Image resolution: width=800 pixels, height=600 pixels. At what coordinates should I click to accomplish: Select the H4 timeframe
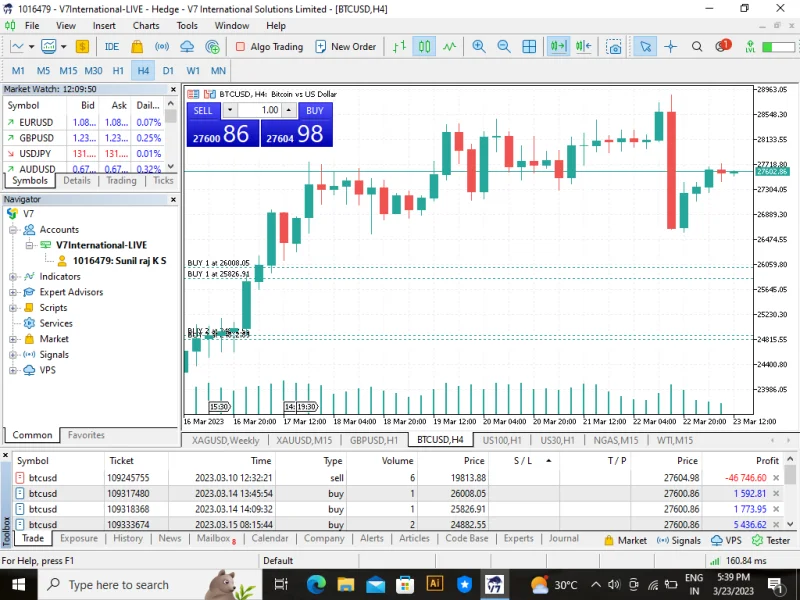coord(143,71)
